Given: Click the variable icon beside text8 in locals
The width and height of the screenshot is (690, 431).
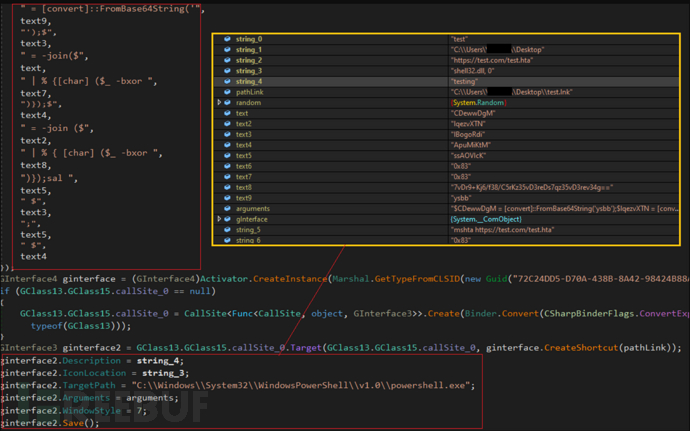Looking at the screenshot, I should click(227, 187).
